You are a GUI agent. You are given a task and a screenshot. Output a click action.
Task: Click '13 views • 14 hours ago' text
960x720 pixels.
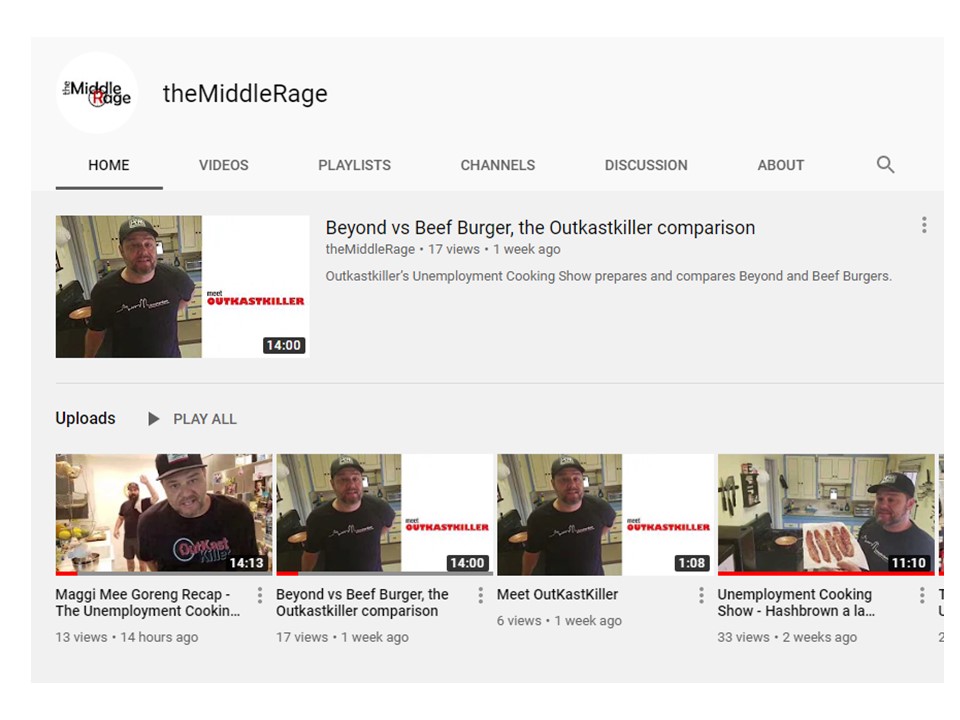coord(127,637)
